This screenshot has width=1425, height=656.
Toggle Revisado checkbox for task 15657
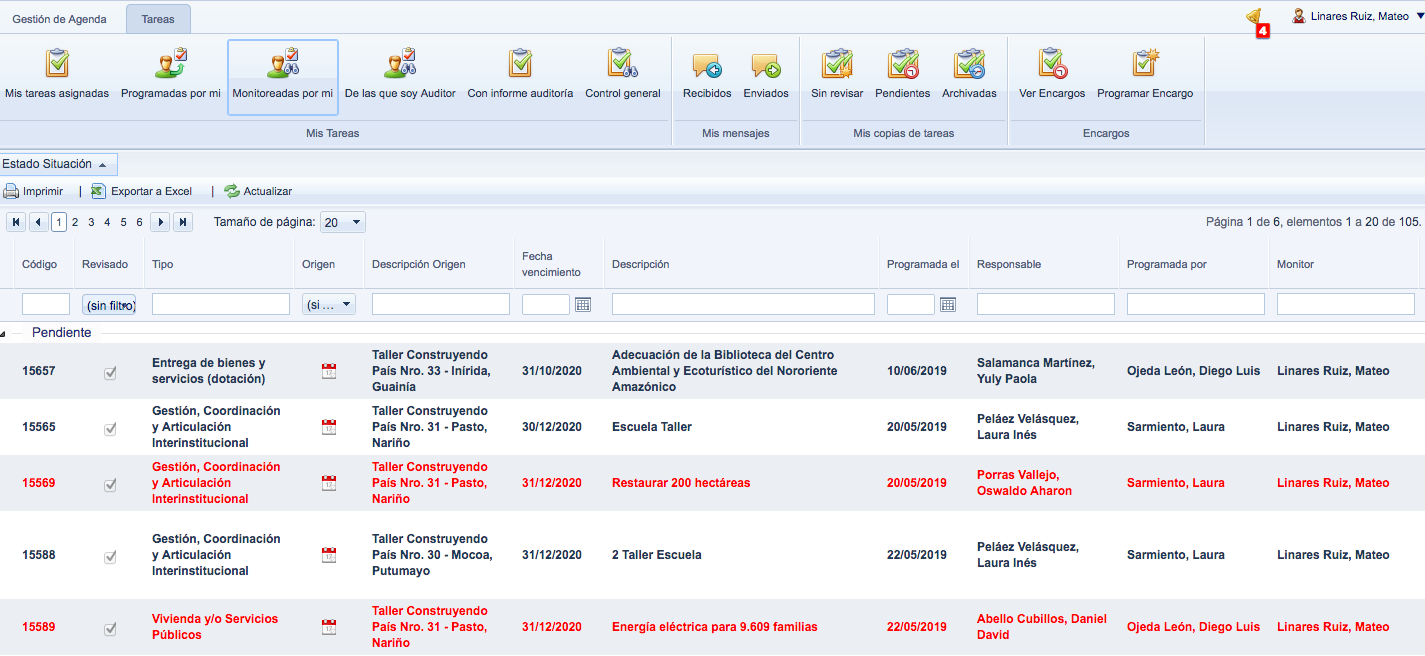(110, 372)
